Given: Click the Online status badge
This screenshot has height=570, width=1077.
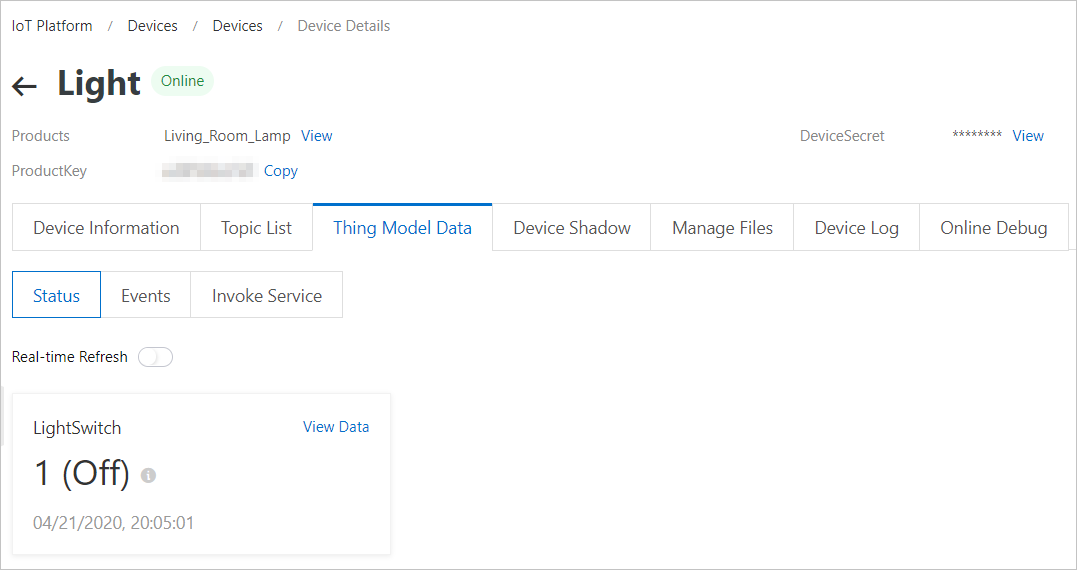Looking at the screenshot, I should [182, 82].
